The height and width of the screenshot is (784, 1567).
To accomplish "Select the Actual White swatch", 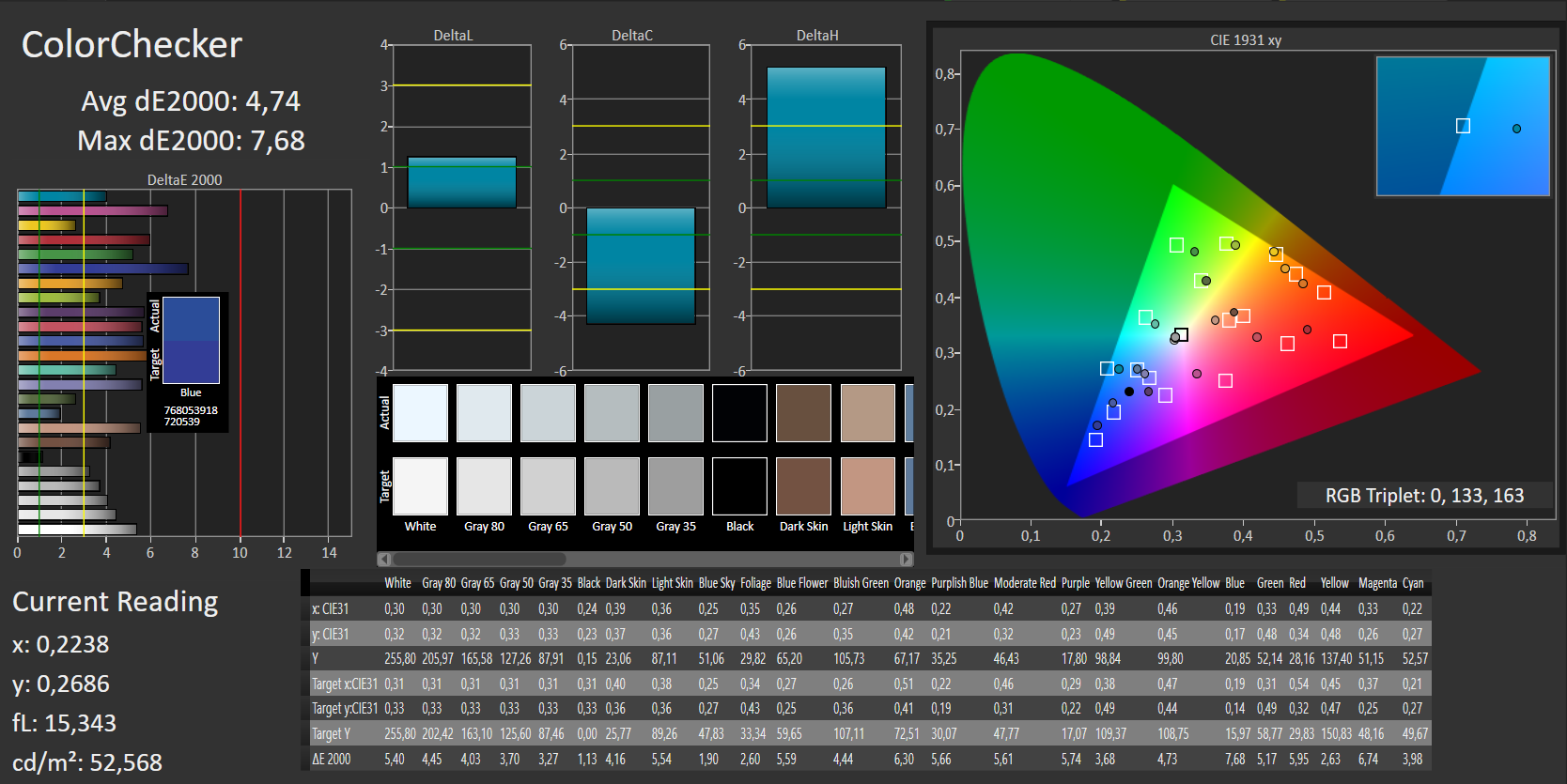I will [x=420, y=413].
